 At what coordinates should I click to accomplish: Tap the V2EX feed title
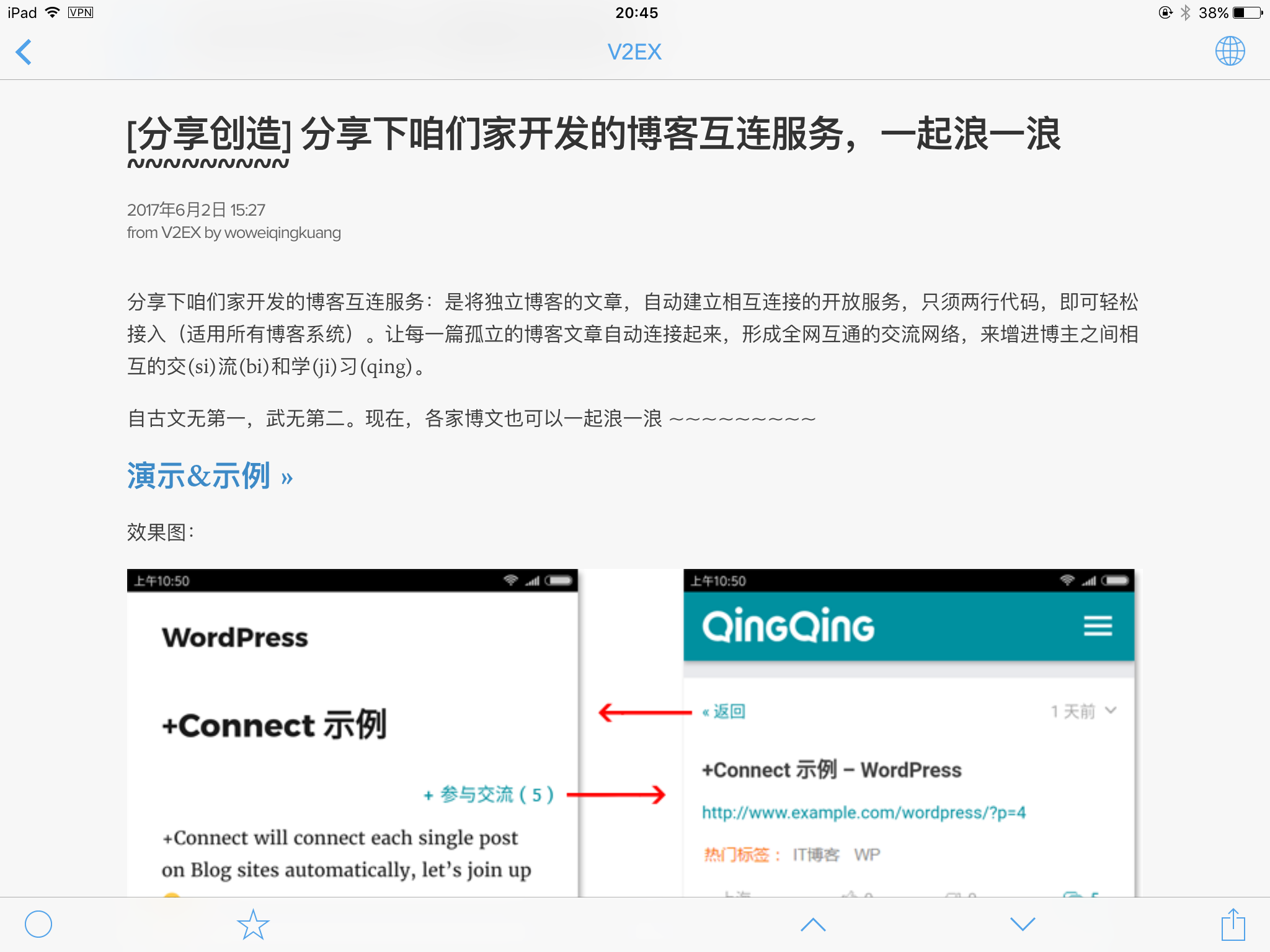[634, 52]
